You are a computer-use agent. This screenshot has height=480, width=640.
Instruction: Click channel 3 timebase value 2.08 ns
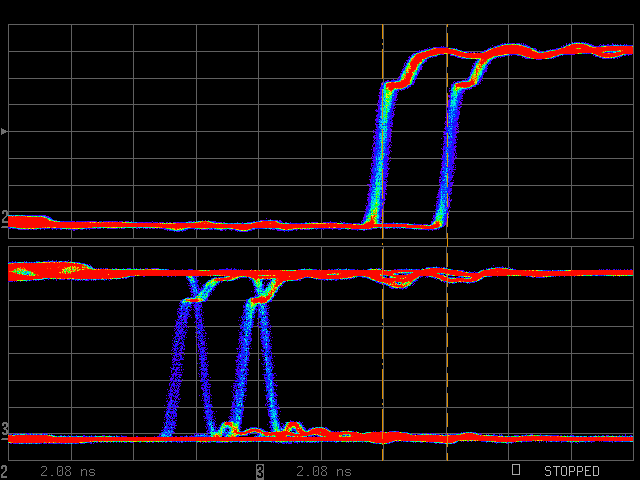(x=324, y=471)
